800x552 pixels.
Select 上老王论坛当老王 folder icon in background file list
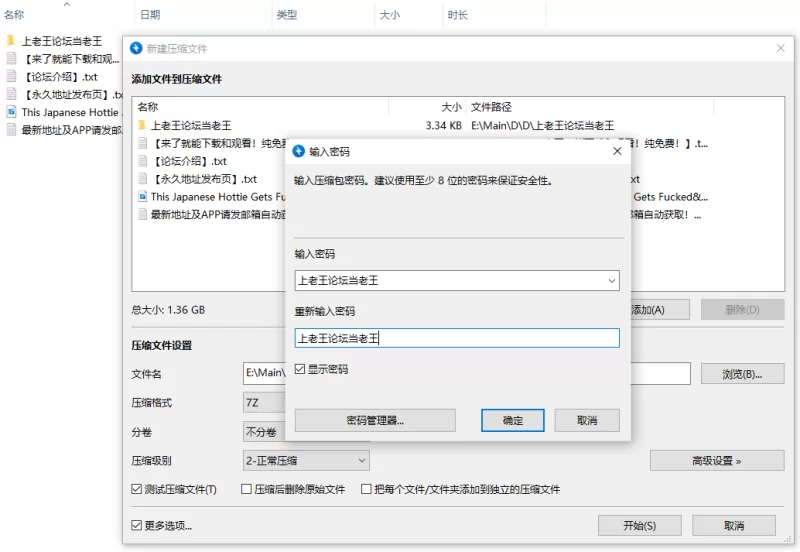[11, 41]
